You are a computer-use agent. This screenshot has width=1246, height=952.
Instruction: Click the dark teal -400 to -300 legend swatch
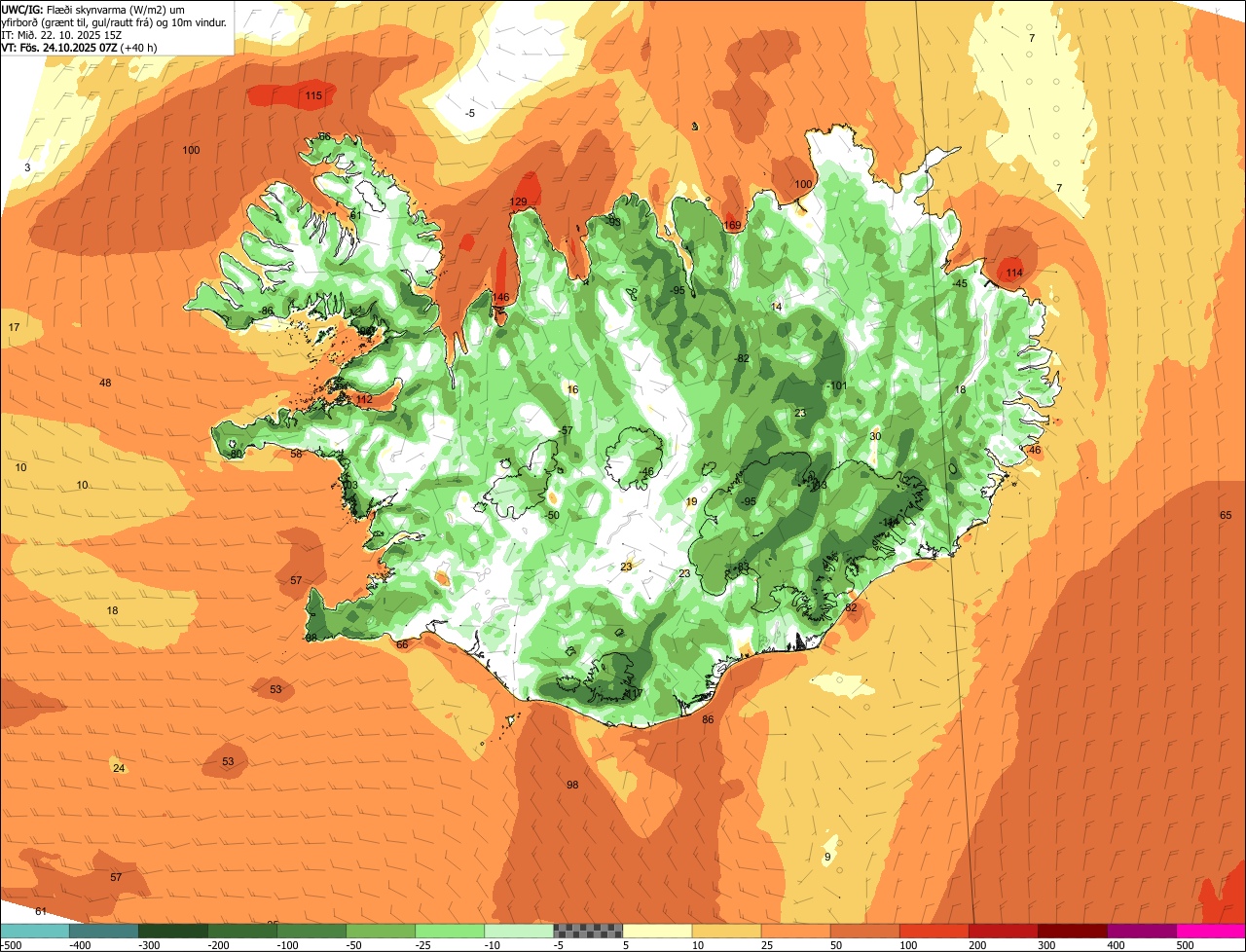pos(104,931)
